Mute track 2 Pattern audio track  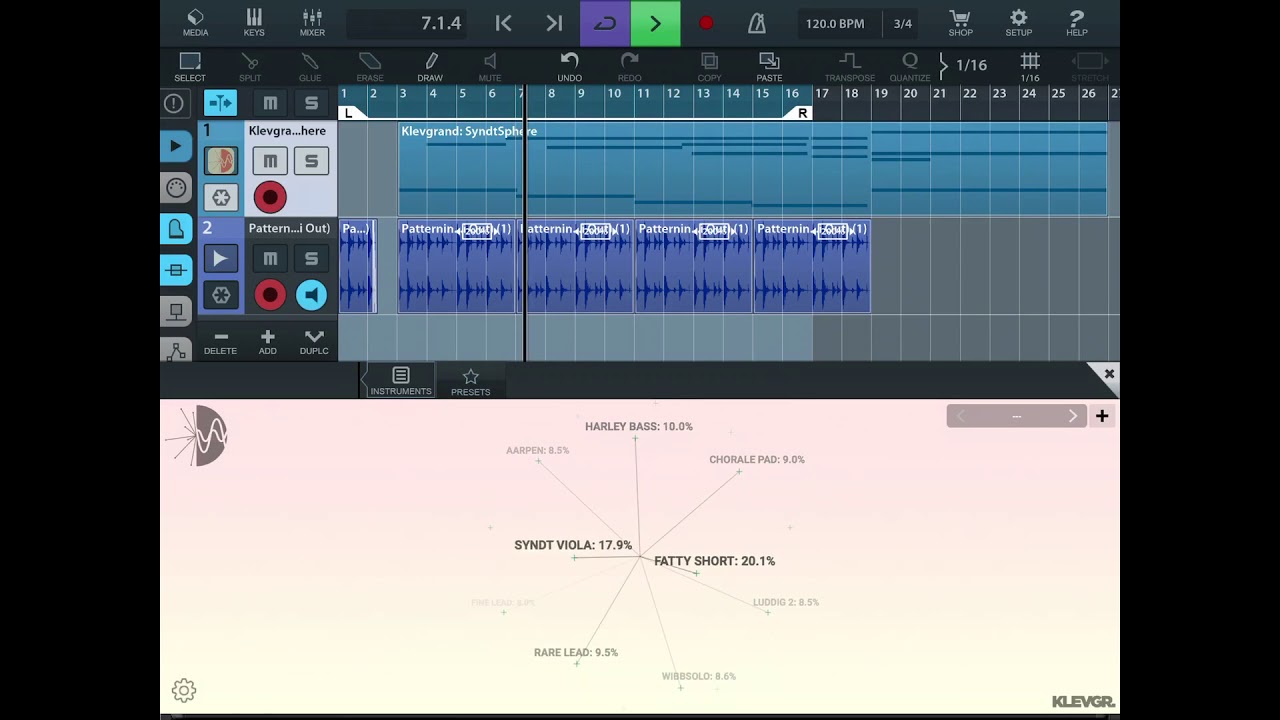[270, 258]
